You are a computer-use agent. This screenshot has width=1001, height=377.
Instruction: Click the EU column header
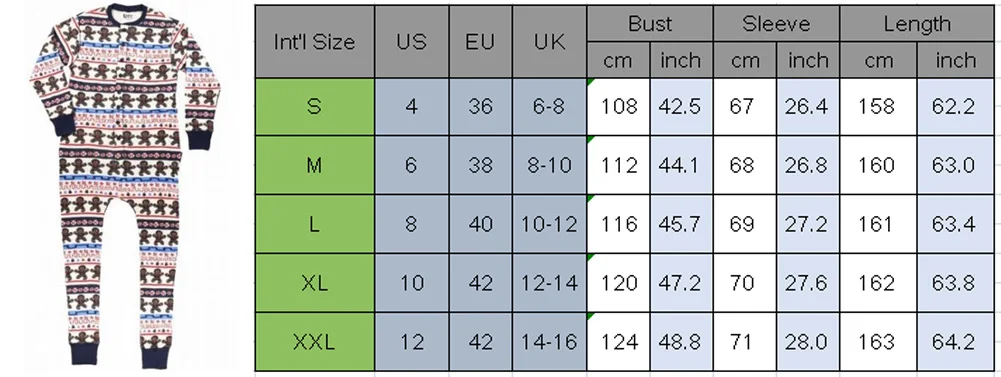click(x=481, y=42)
